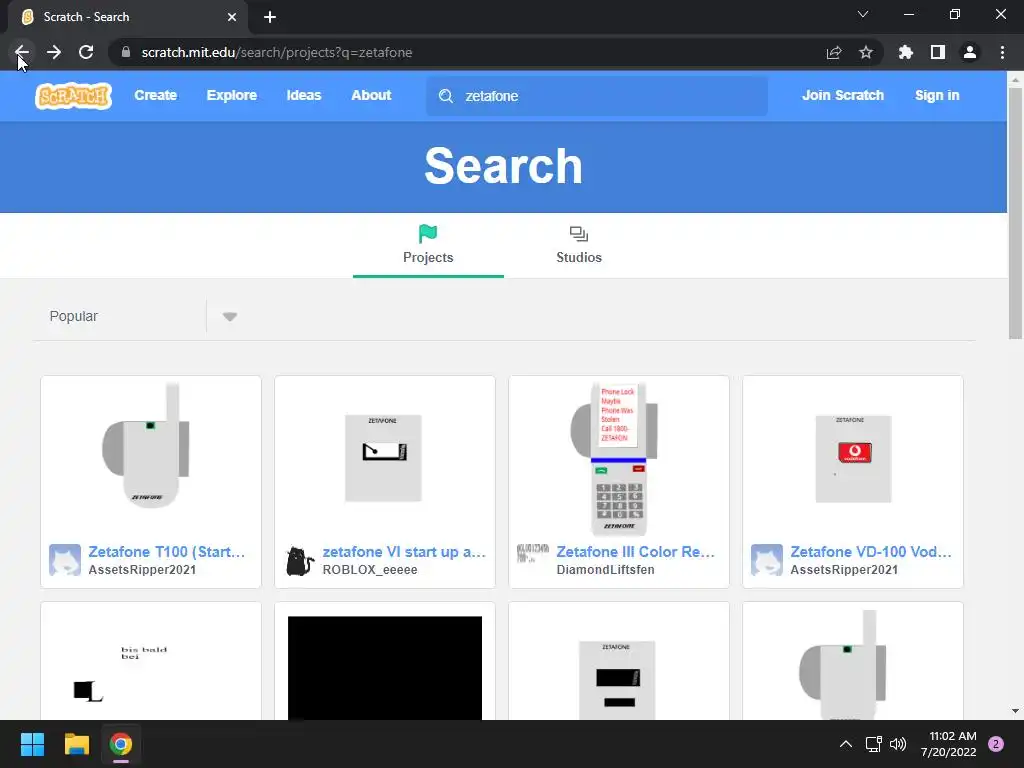Open the Chrome extensions puzzle icon
The height and width of the screenshot is (768, 1024).
click(906, 52)
